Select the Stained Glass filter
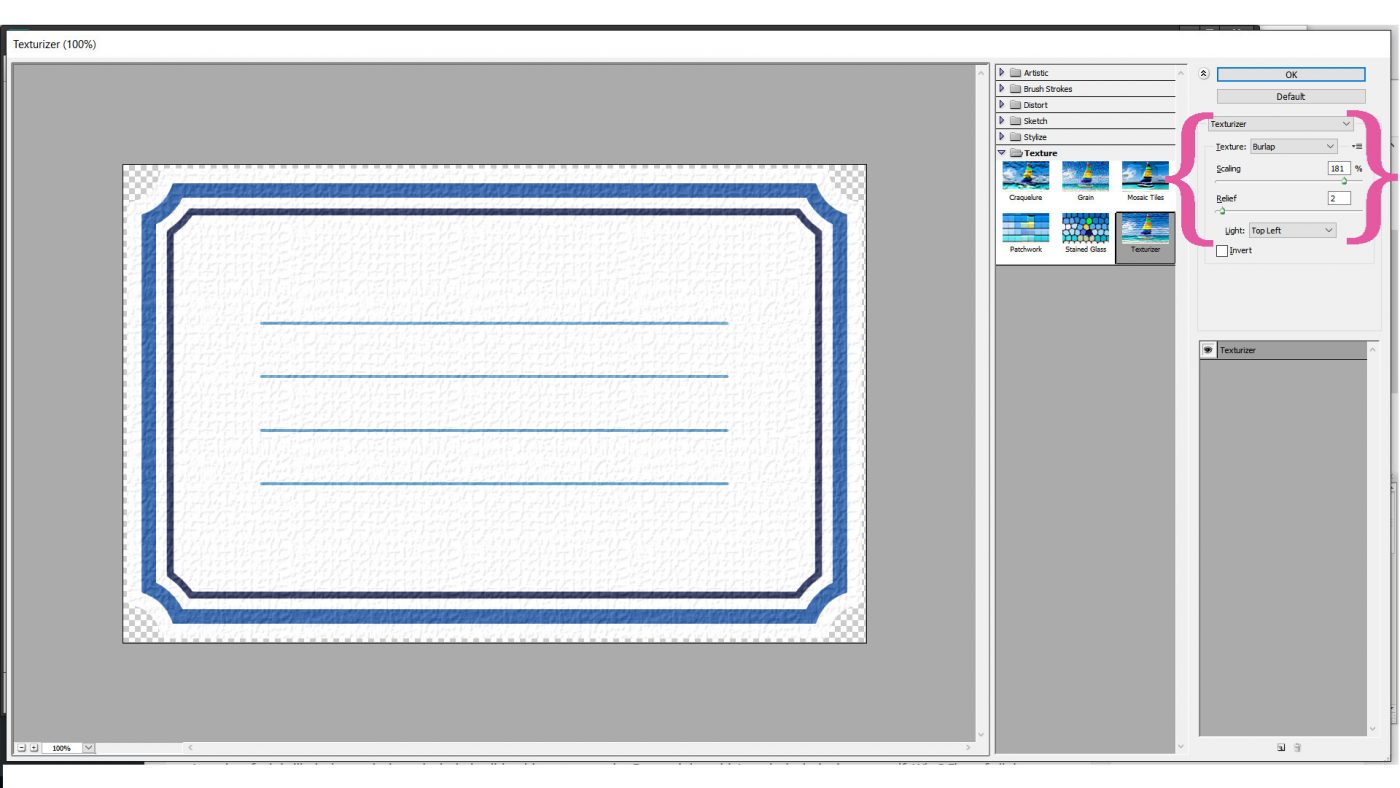The width and height of the screenshot is (1400, 788). click(1086, 232)
